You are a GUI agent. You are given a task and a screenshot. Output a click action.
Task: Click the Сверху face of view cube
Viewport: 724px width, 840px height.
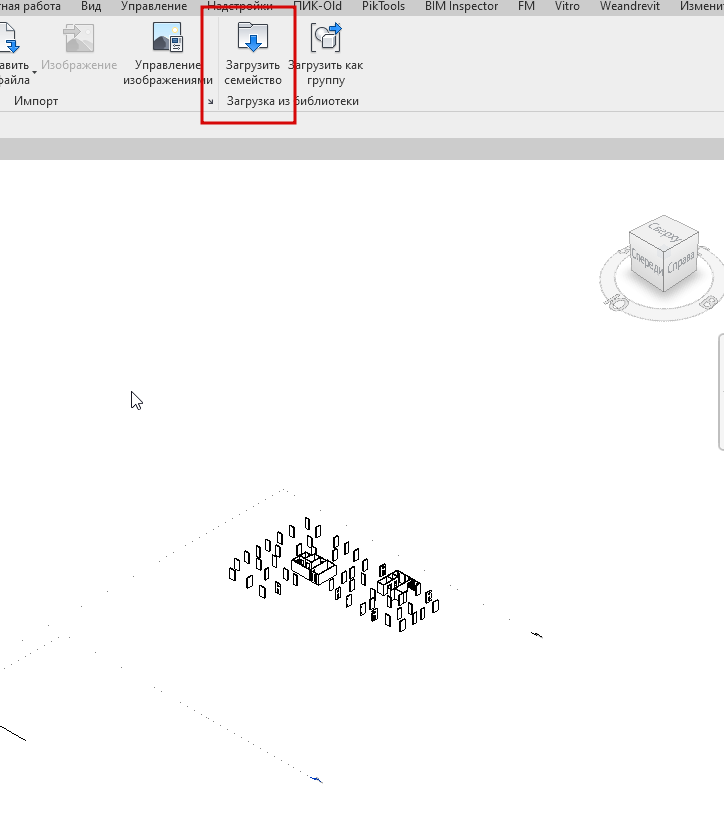pos(665,231)
